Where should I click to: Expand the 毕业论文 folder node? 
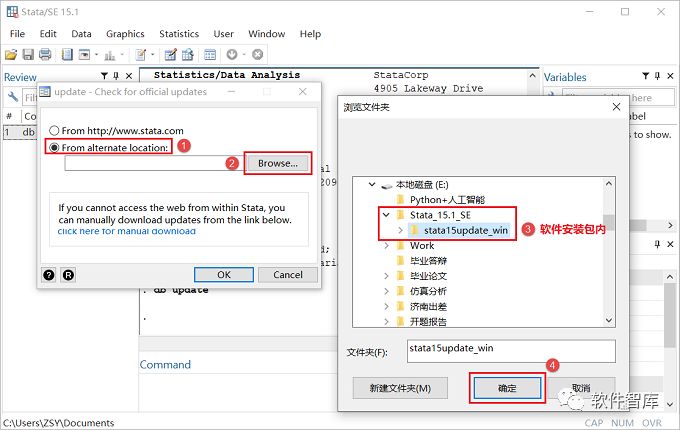[386, 276]
